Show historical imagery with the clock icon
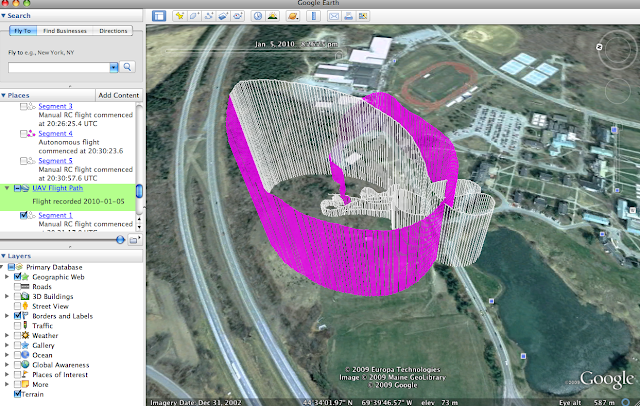Screen dimensions: 640x406 point(258,16)
